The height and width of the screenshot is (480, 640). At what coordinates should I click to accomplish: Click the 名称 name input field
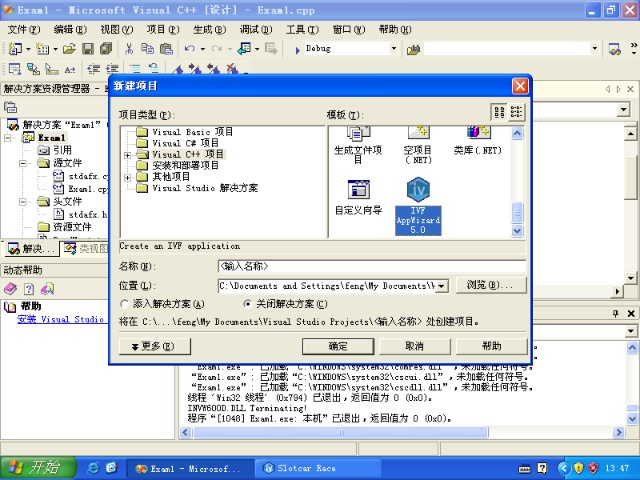point(372,267)
